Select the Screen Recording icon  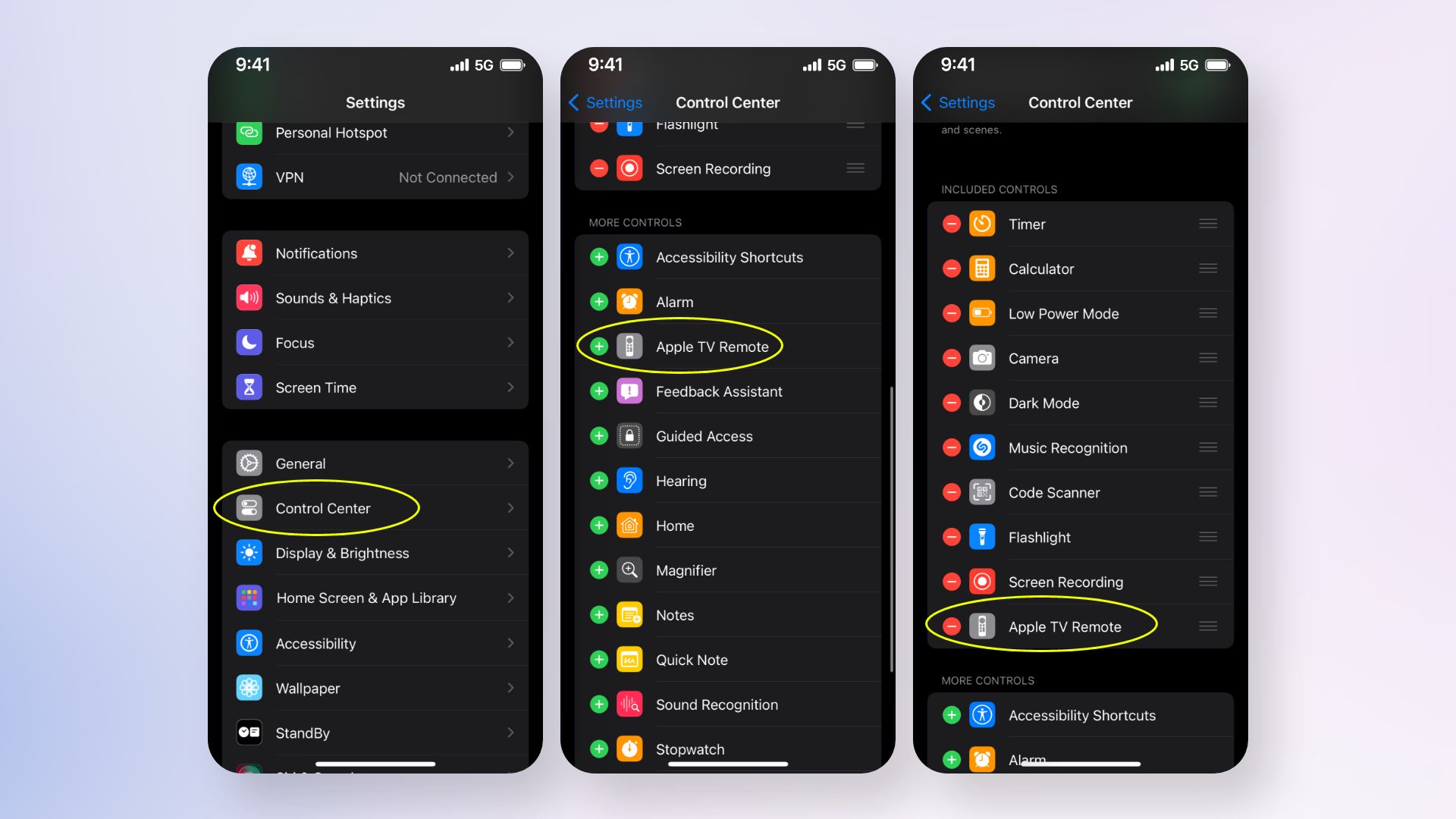pos(632,168)
